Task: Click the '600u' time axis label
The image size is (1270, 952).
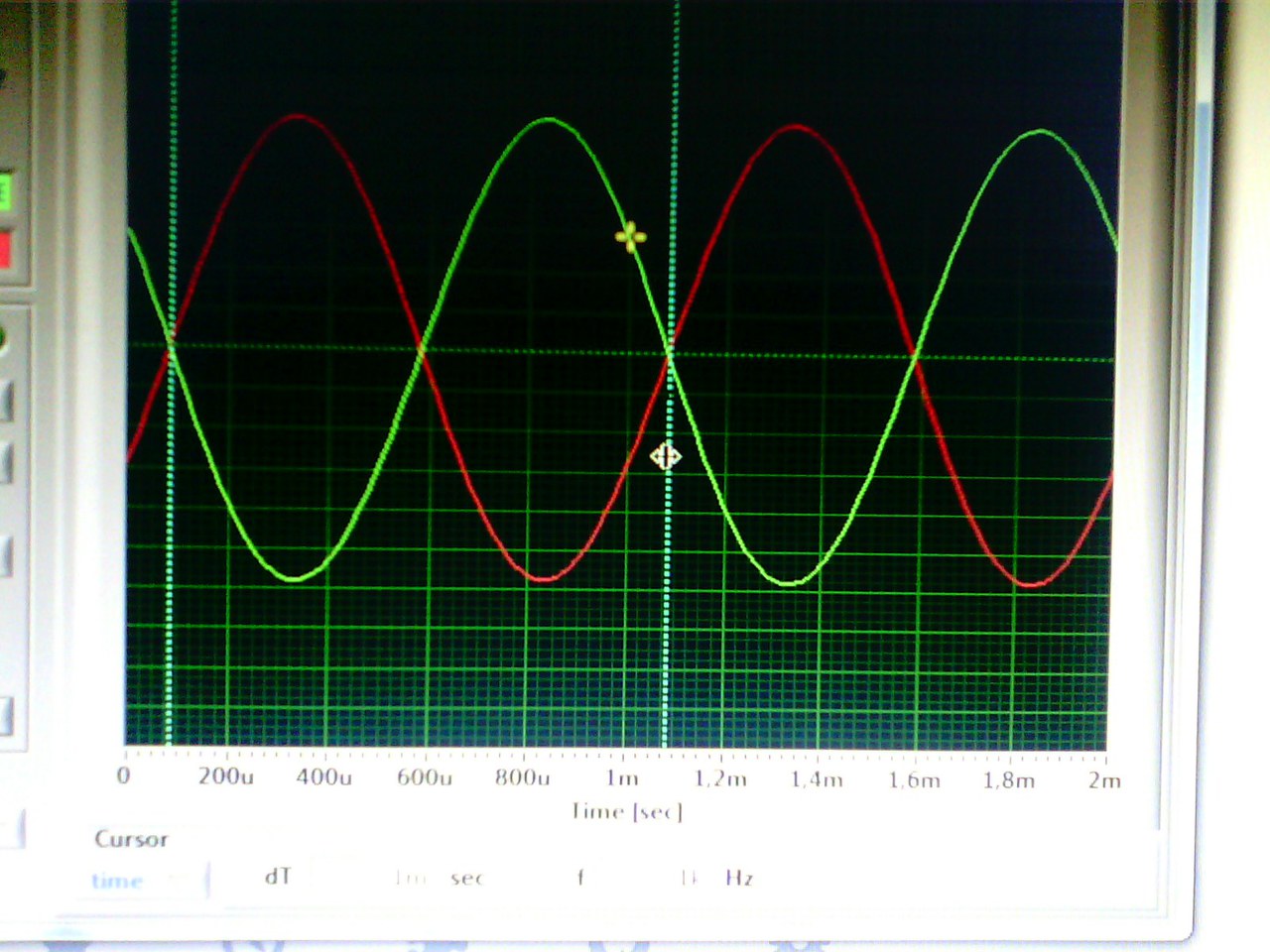Action: tap(425, 777)
